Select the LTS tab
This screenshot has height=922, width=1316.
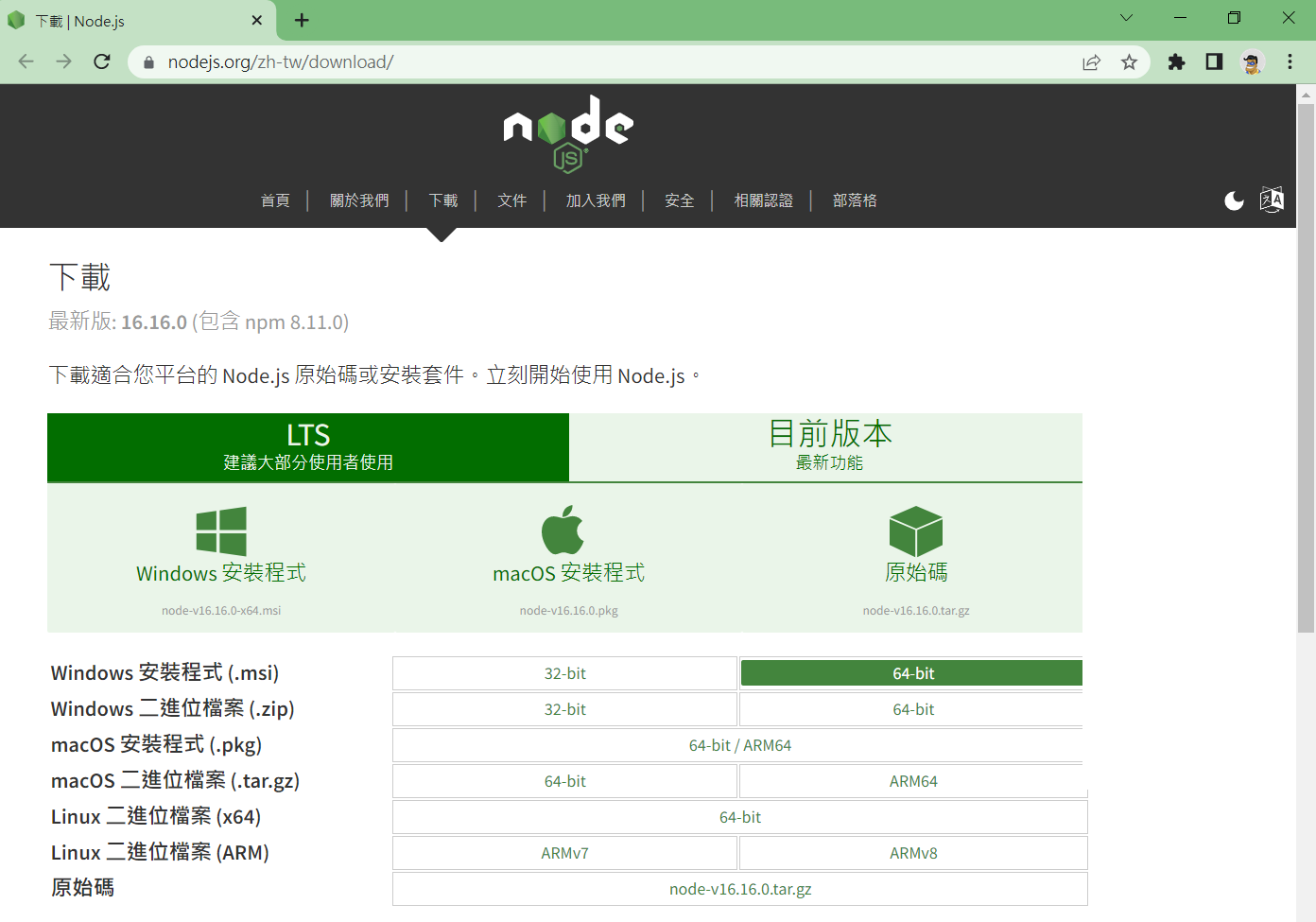coord(308,447)
